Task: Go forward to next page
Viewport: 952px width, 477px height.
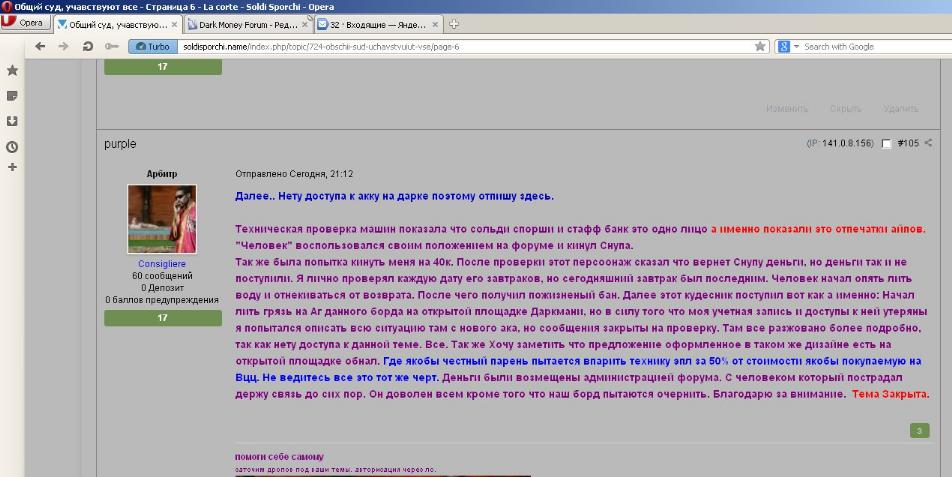Action: click(x=63, y=46)
